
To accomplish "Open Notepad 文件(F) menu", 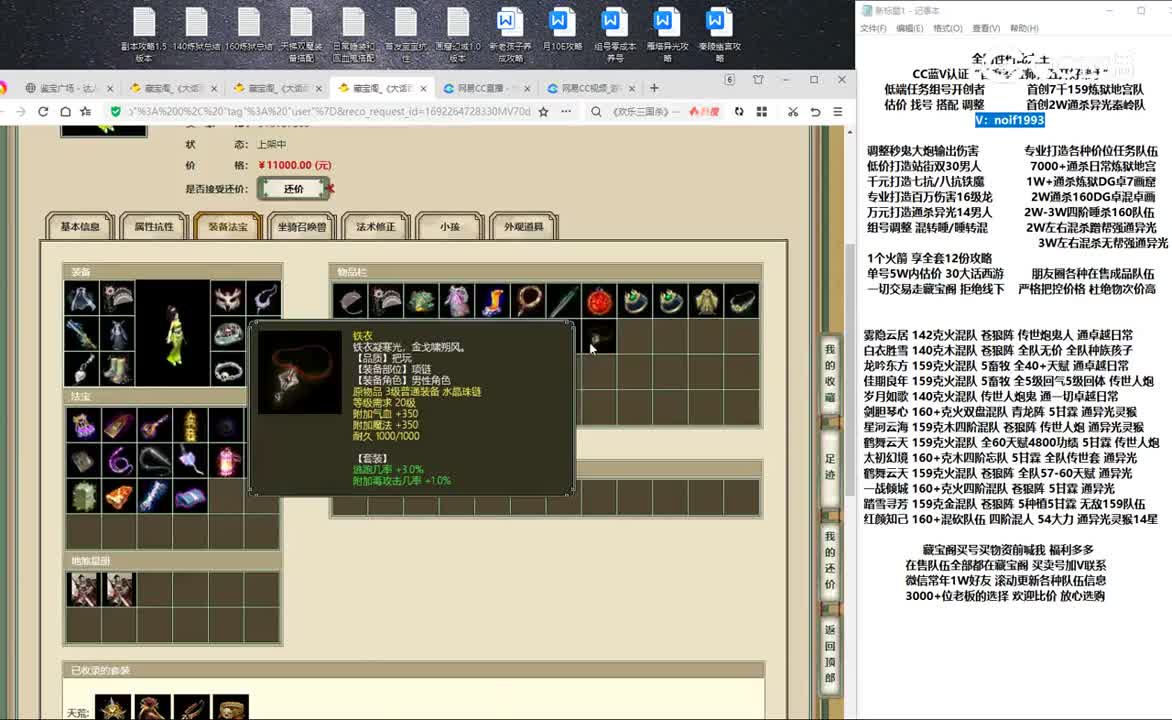I will 873,28.
